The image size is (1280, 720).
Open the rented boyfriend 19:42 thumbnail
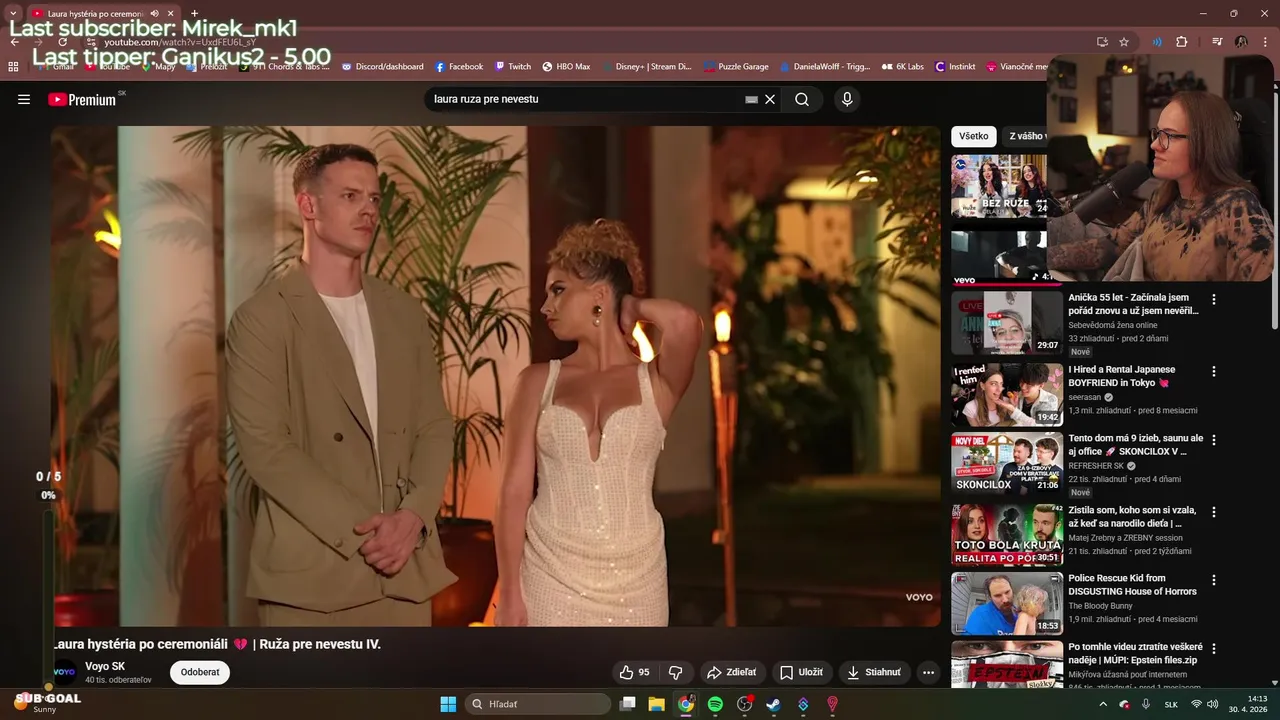click(1007, 394)
